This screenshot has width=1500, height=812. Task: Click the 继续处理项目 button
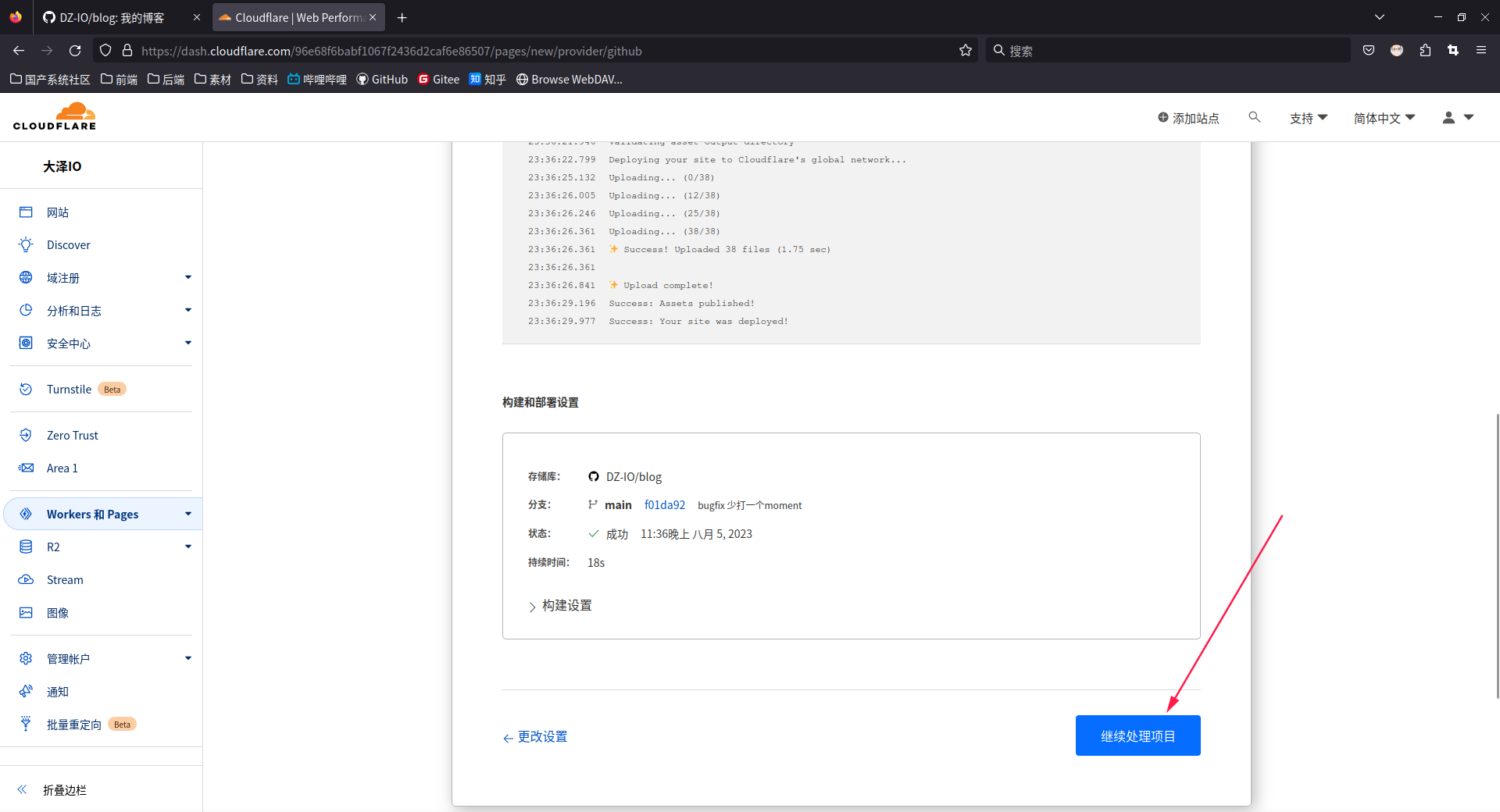point(1137,735)
